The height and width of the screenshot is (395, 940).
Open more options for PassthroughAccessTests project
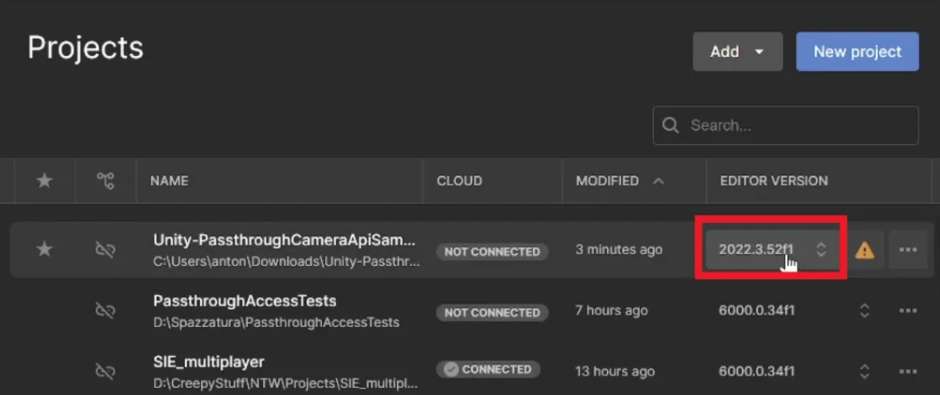908,310
